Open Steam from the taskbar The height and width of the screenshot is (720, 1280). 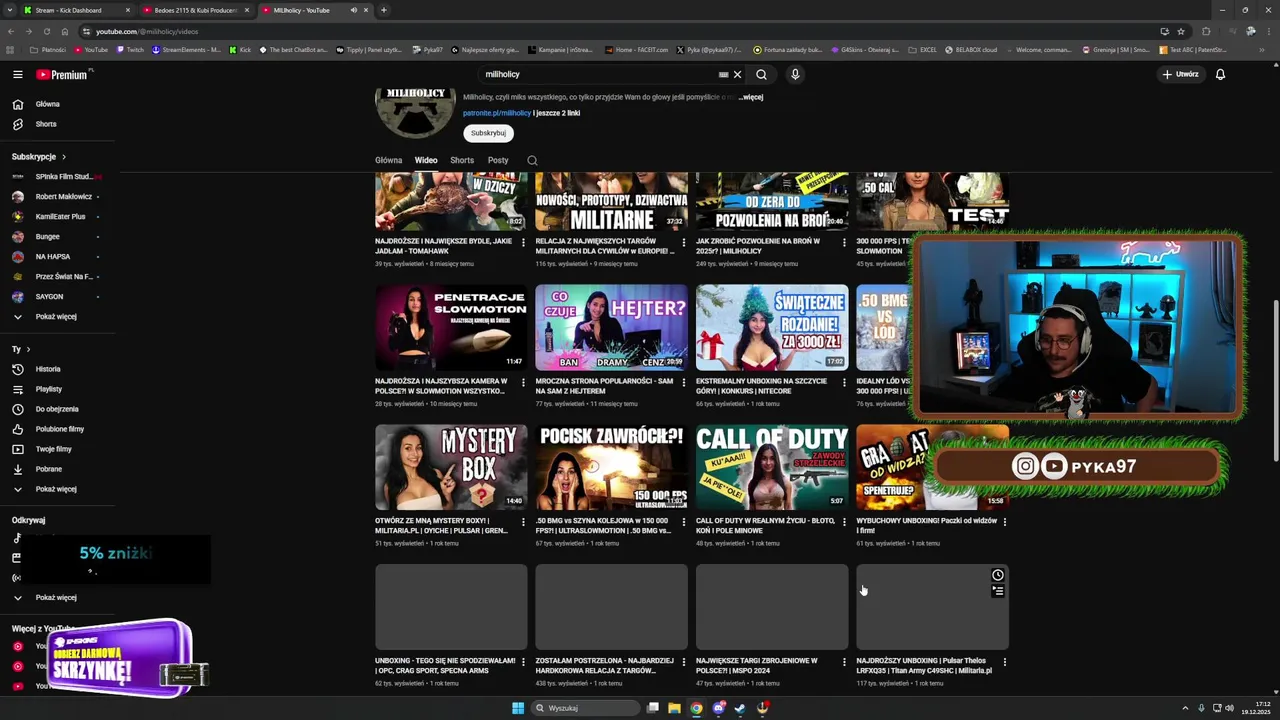[x=740, y=708]
